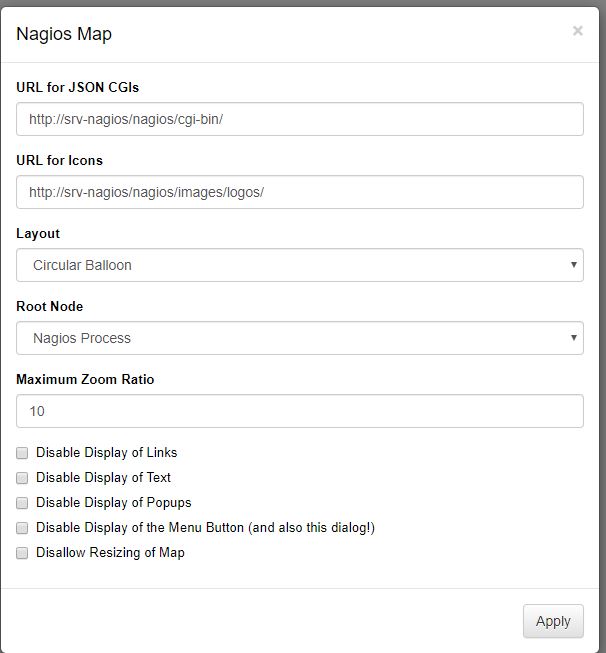Select the Maximum Zoom Ratio input
Viewport: 606px width, 653px height.
click(x=300, y=411)
